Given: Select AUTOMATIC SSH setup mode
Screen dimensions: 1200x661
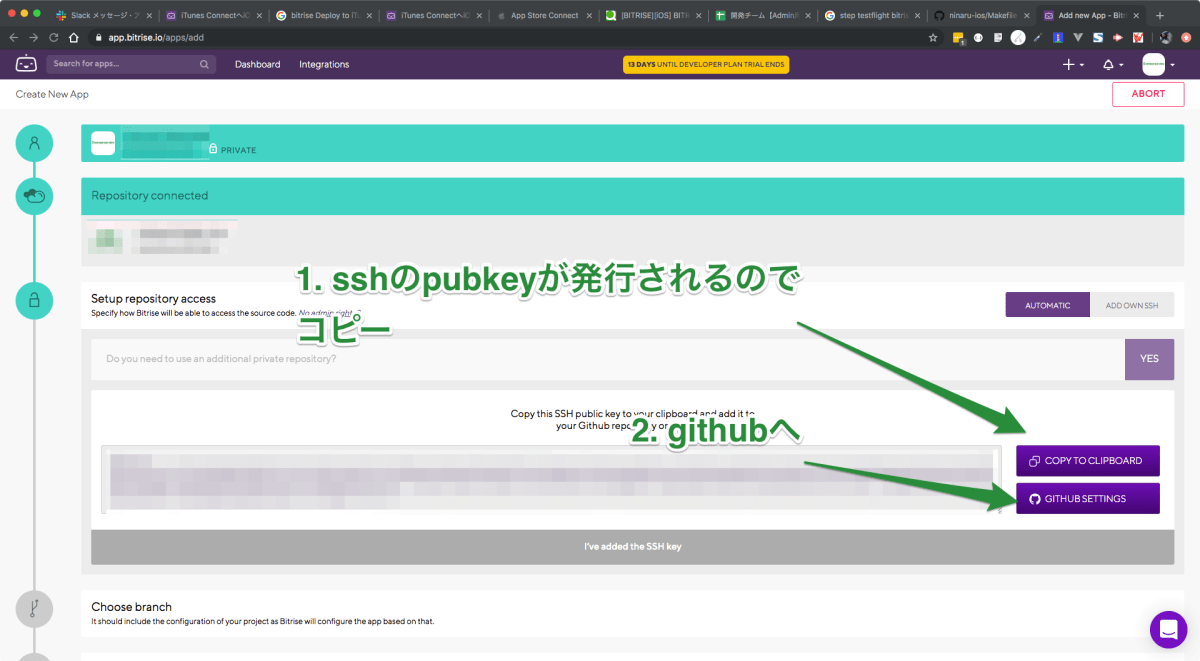Looking at the screenshot, I should 1048,305.
